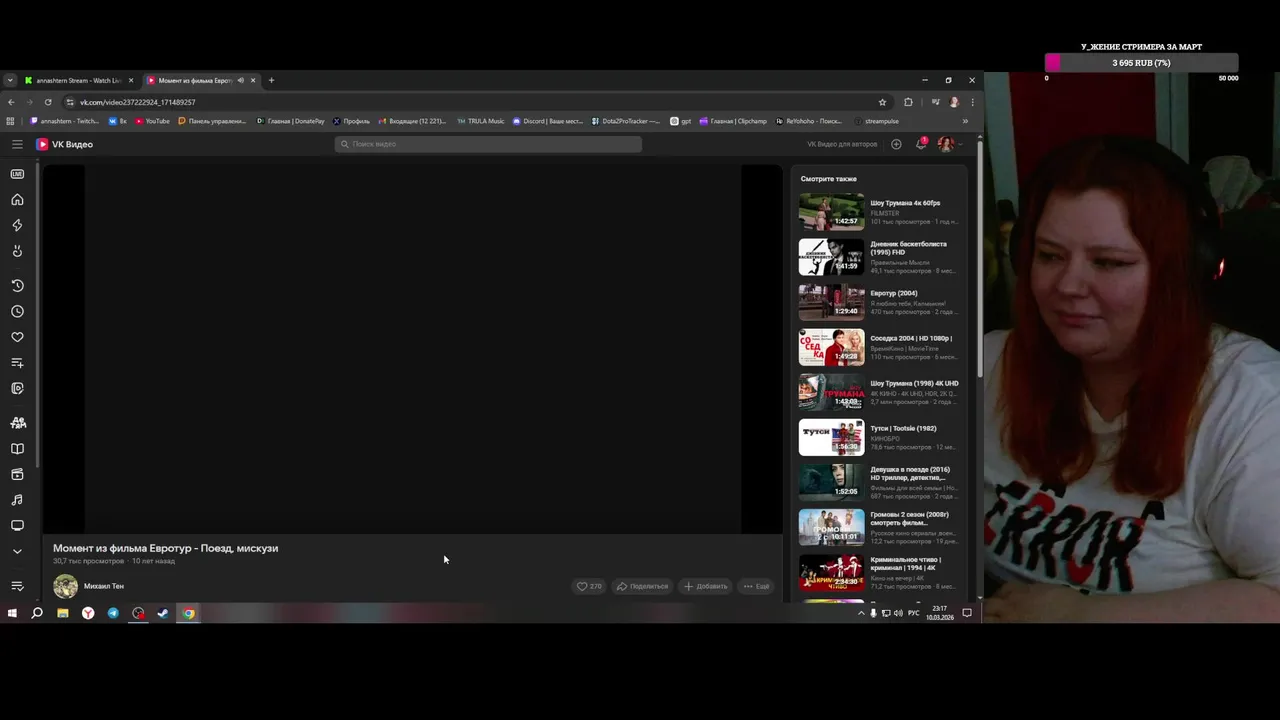Reload the page

pos(48,102)
